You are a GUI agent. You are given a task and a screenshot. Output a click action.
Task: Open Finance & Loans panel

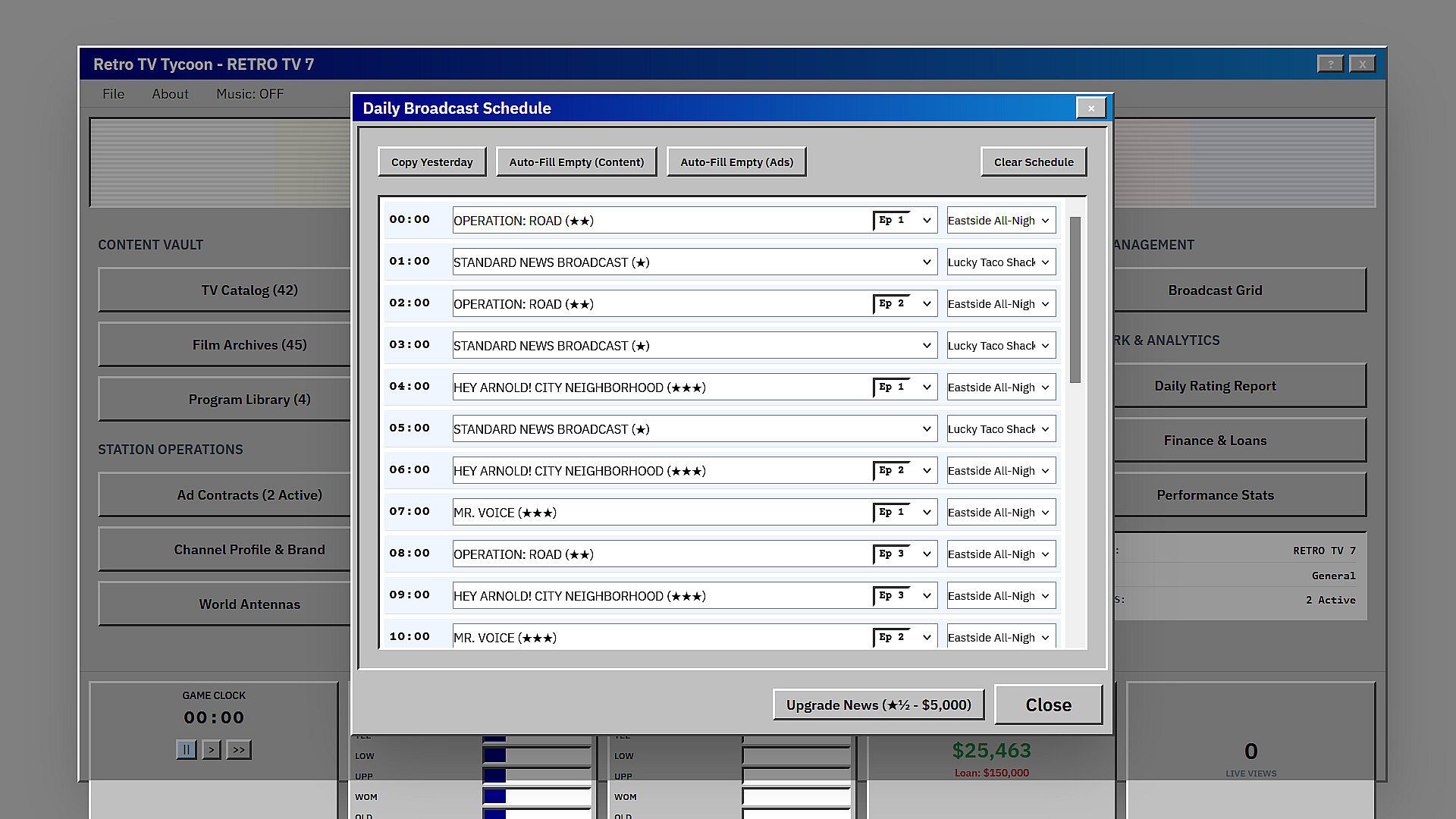coord(1239,441)
